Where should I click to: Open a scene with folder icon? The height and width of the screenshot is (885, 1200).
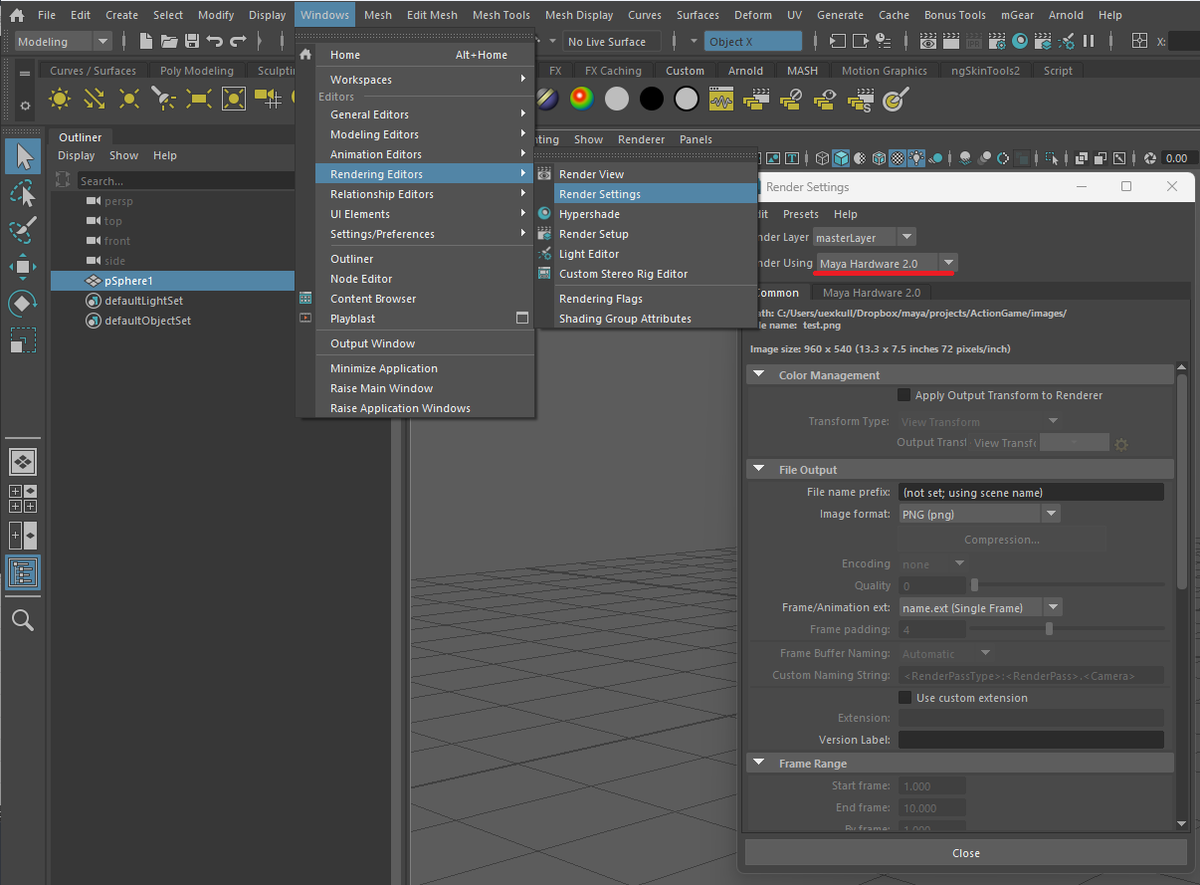tap(169, 41)
